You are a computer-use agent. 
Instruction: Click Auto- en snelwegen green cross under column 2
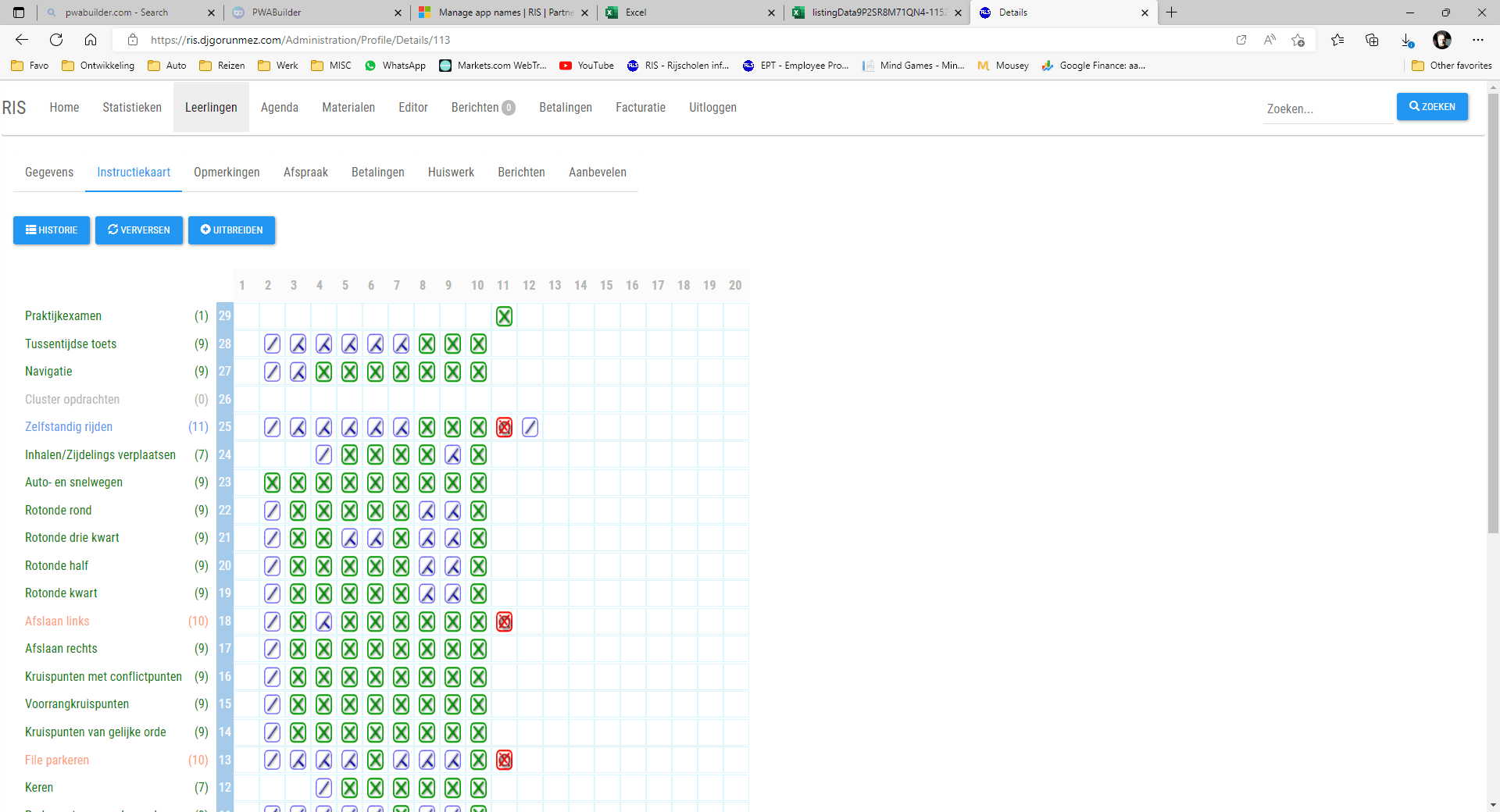(272, 483)
